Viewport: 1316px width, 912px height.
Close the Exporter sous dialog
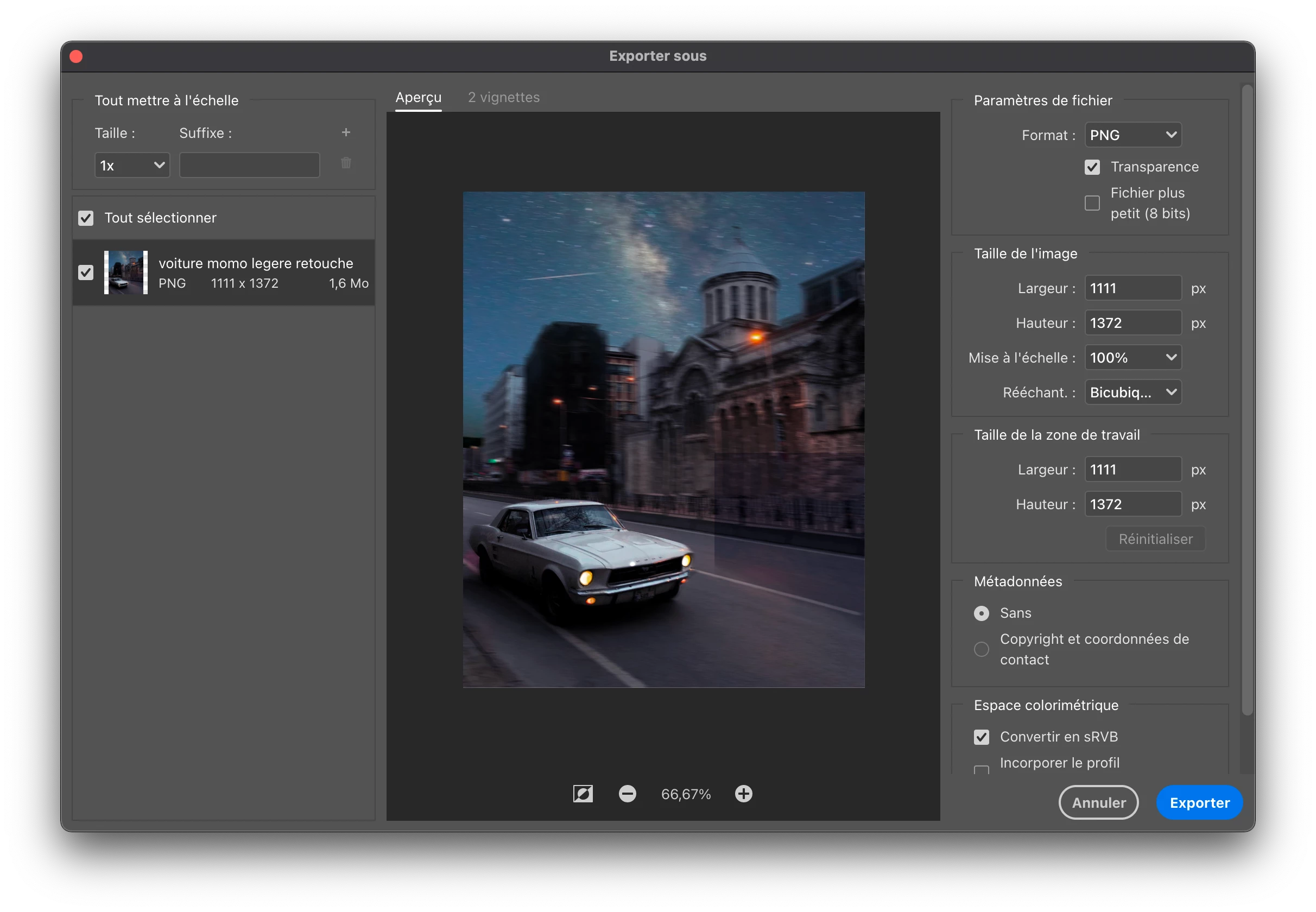click(76, 56)
